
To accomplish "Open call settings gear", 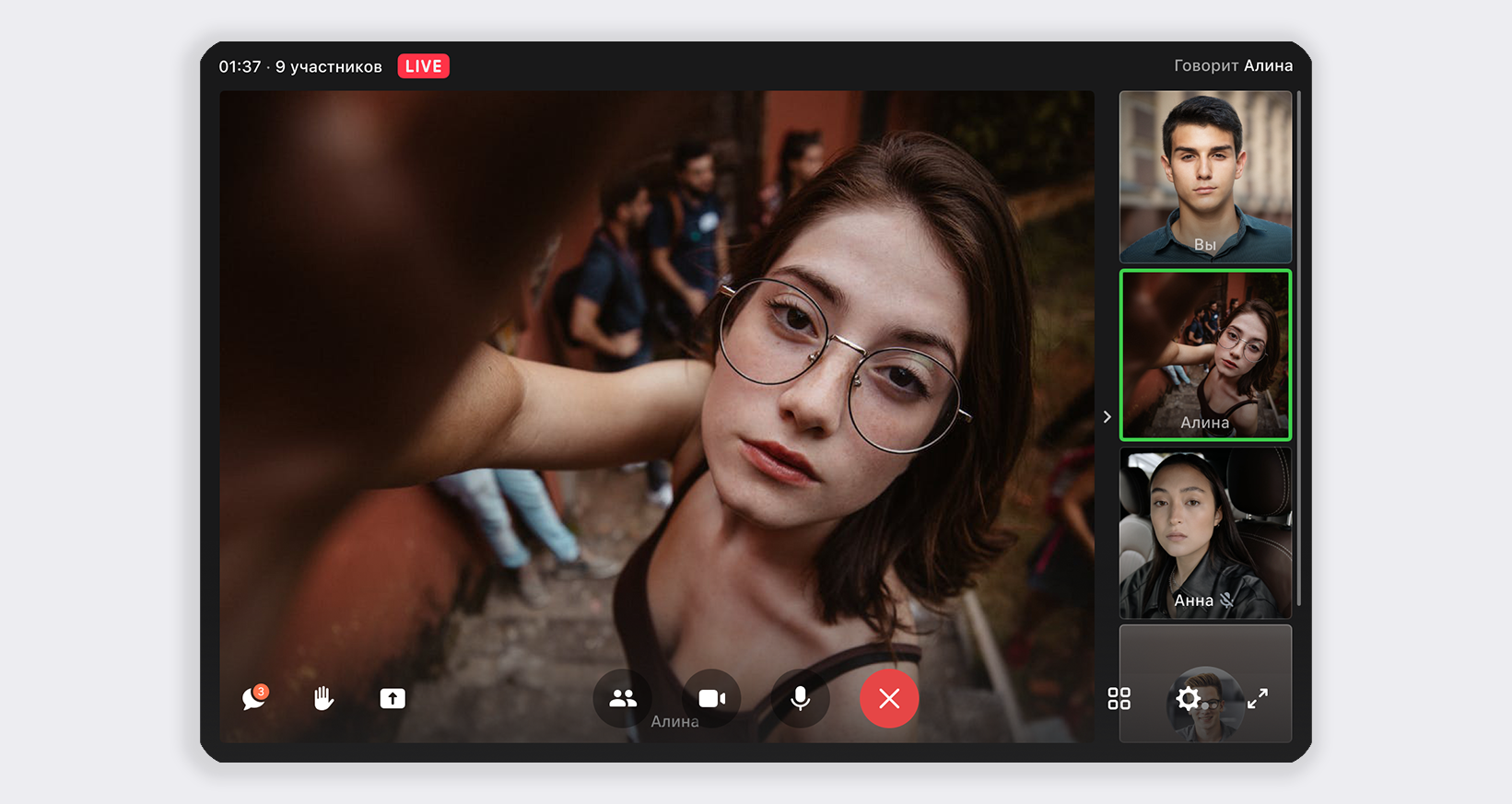I will point(1188,699).
